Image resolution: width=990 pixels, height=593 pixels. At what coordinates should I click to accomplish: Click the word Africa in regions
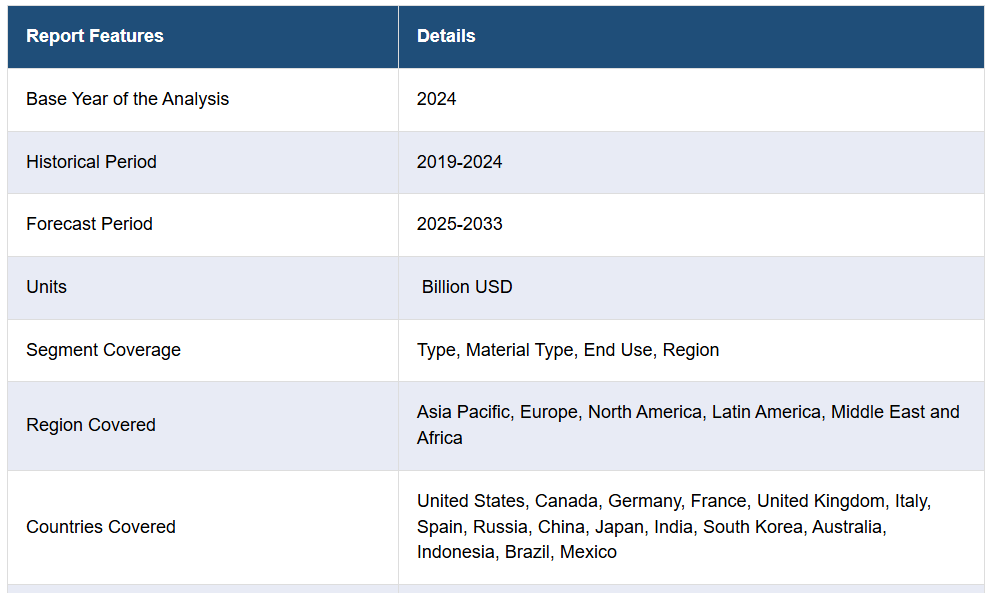(439, 438)
